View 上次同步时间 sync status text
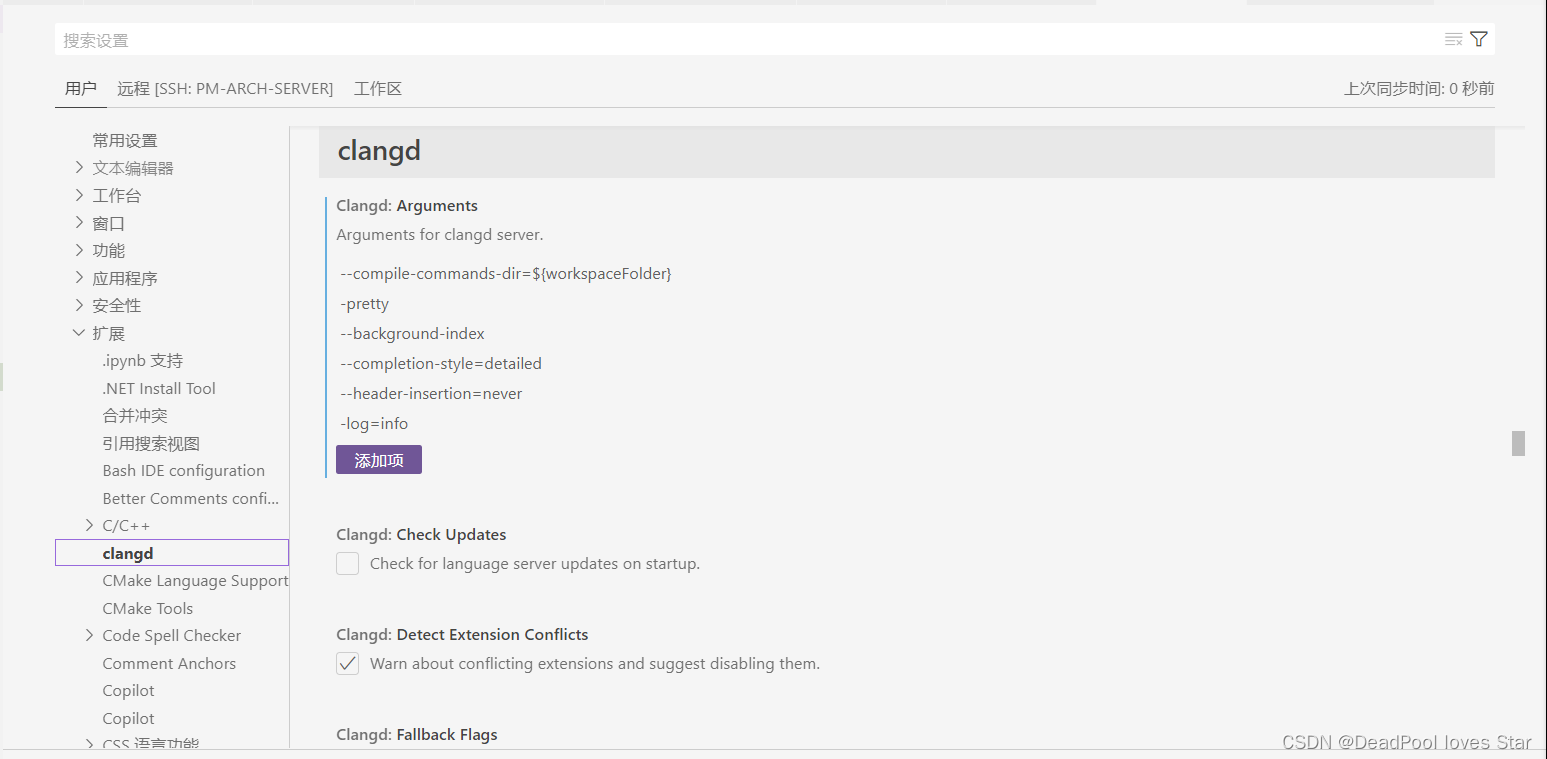 pos(1419,89)
